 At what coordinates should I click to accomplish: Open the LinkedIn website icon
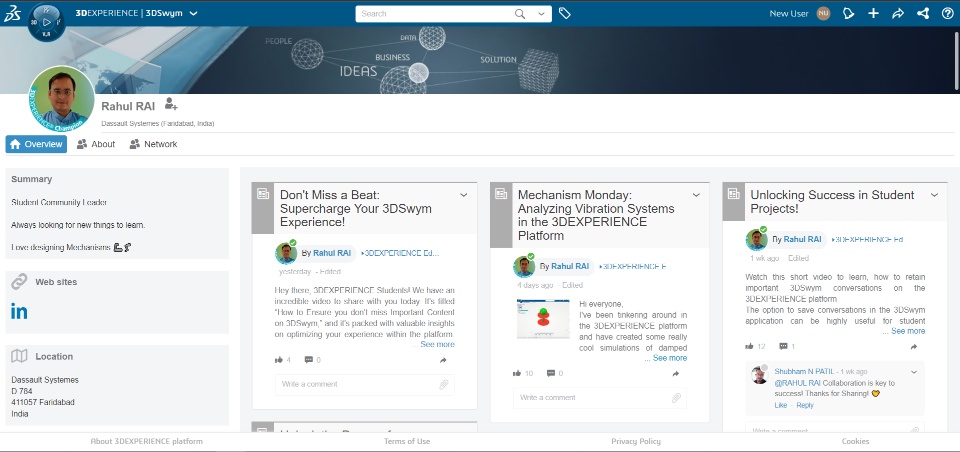19,311
